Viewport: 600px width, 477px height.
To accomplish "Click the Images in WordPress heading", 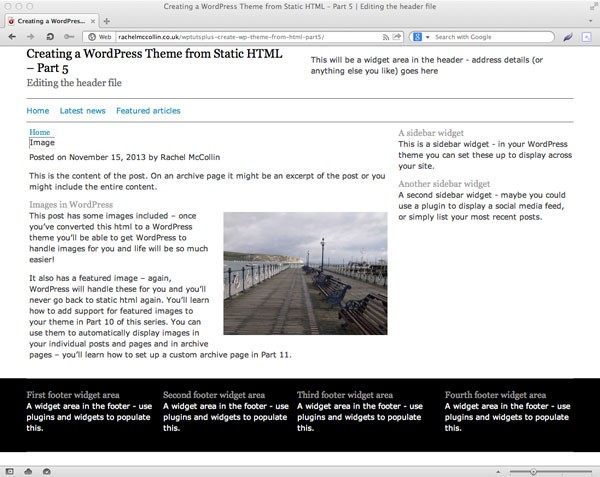I will [71, 205].
